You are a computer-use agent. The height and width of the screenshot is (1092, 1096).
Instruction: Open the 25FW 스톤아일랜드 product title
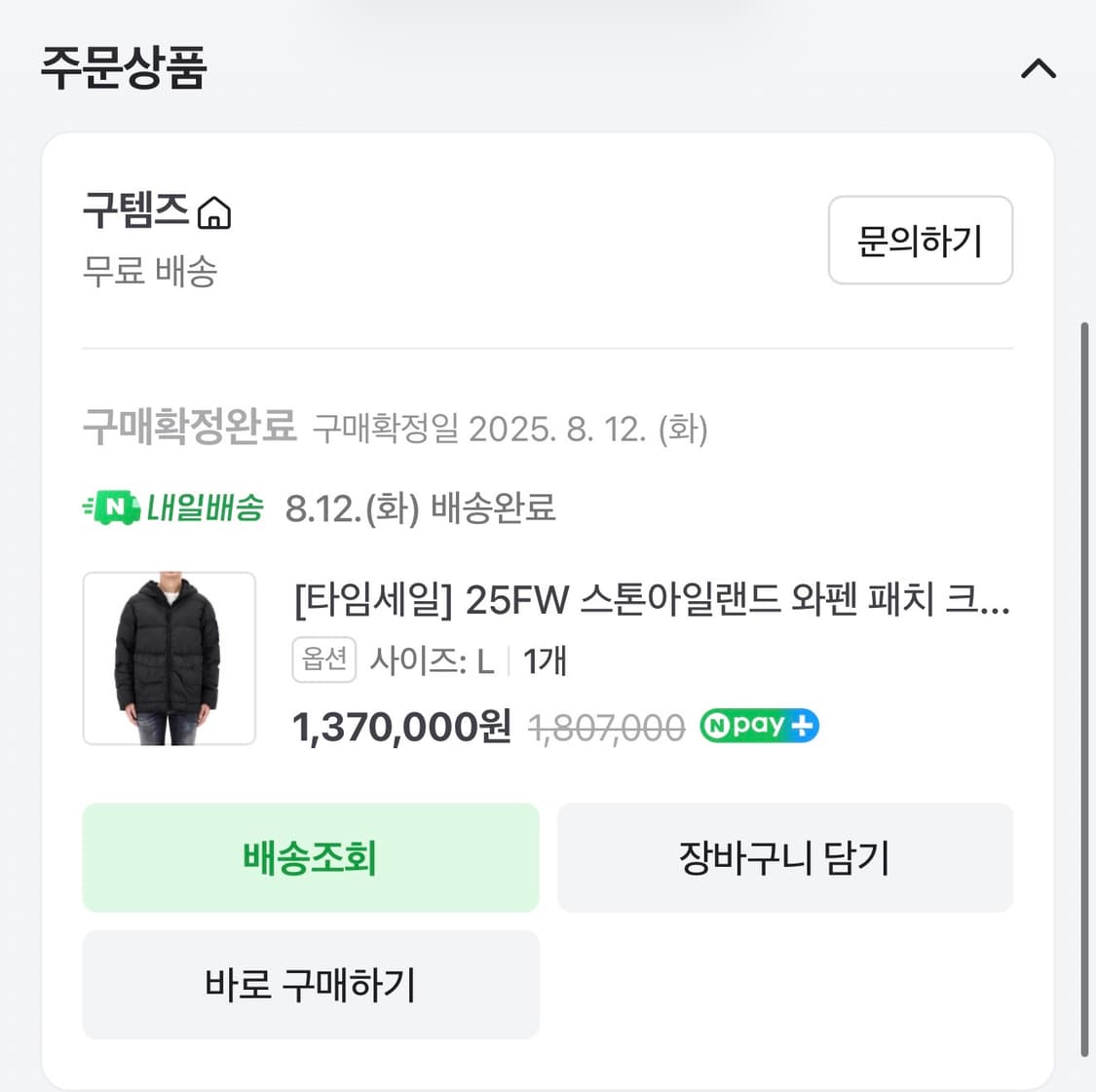pyautogui.click(x=652, y=603)
